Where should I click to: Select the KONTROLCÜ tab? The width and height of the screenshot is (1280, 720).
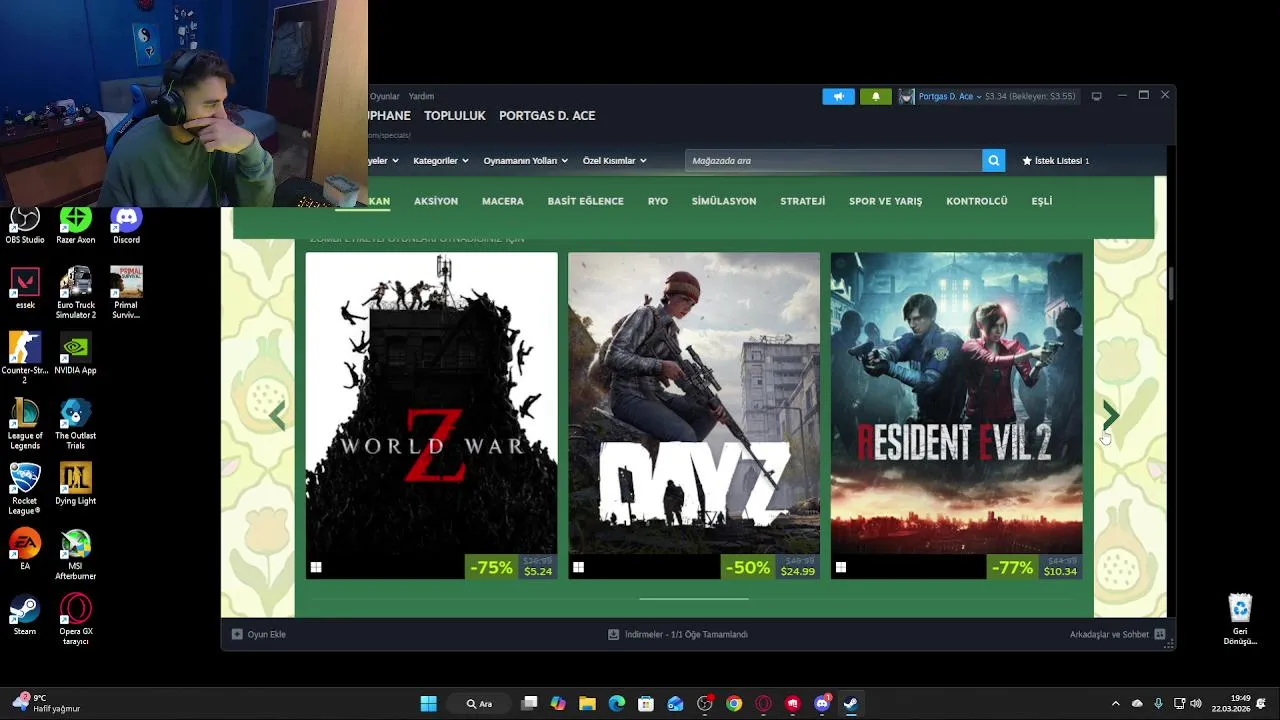tap(977, 201)
